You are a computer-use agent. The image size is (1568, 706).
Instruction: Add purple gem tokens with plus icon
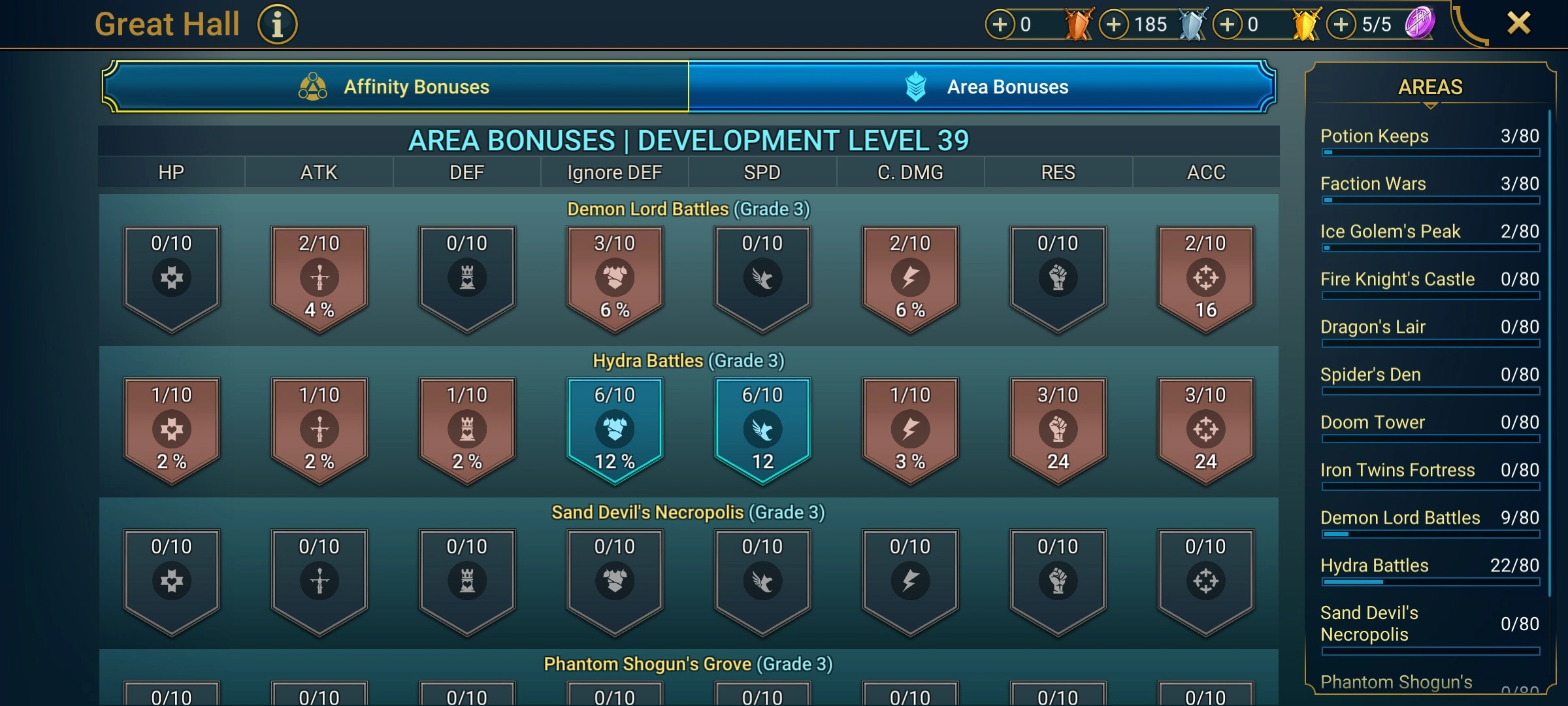point(1341,25)
